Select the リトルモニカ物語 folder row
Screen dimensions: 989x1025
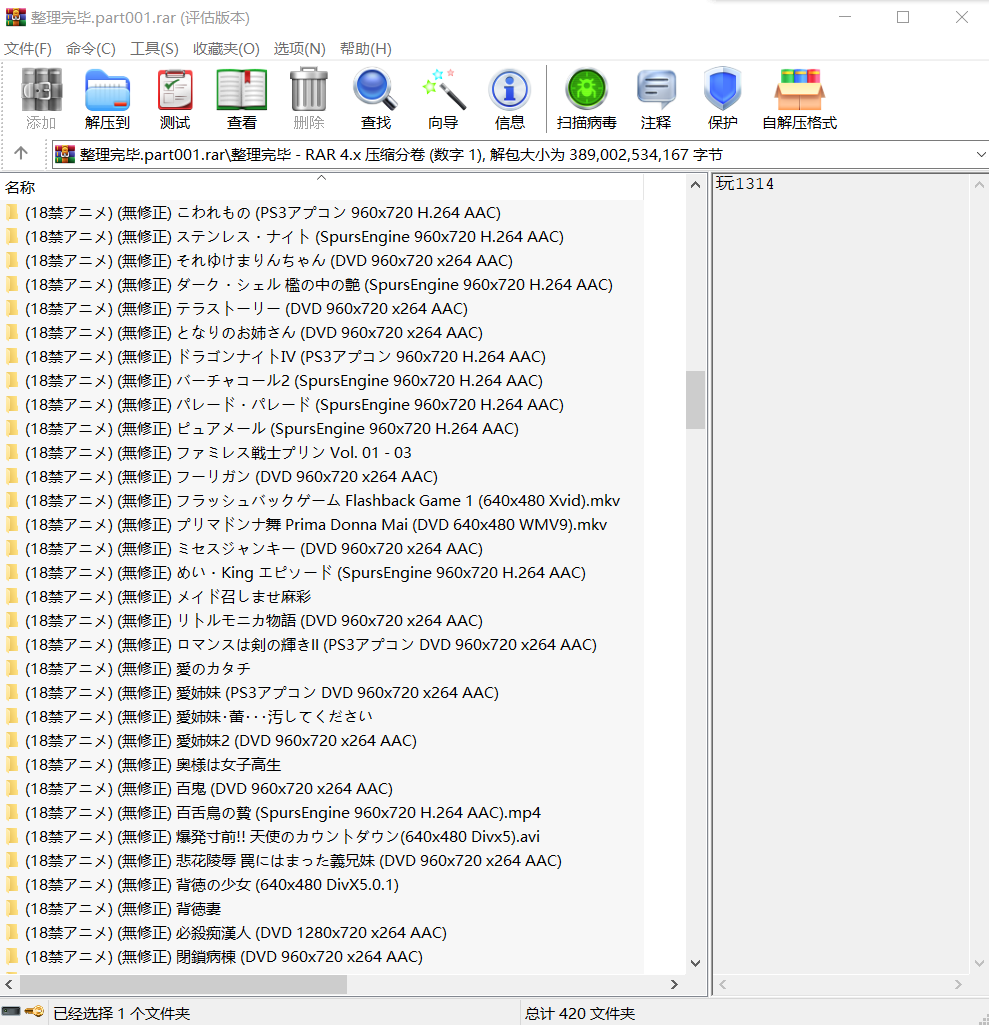click(x=322, y=620)
